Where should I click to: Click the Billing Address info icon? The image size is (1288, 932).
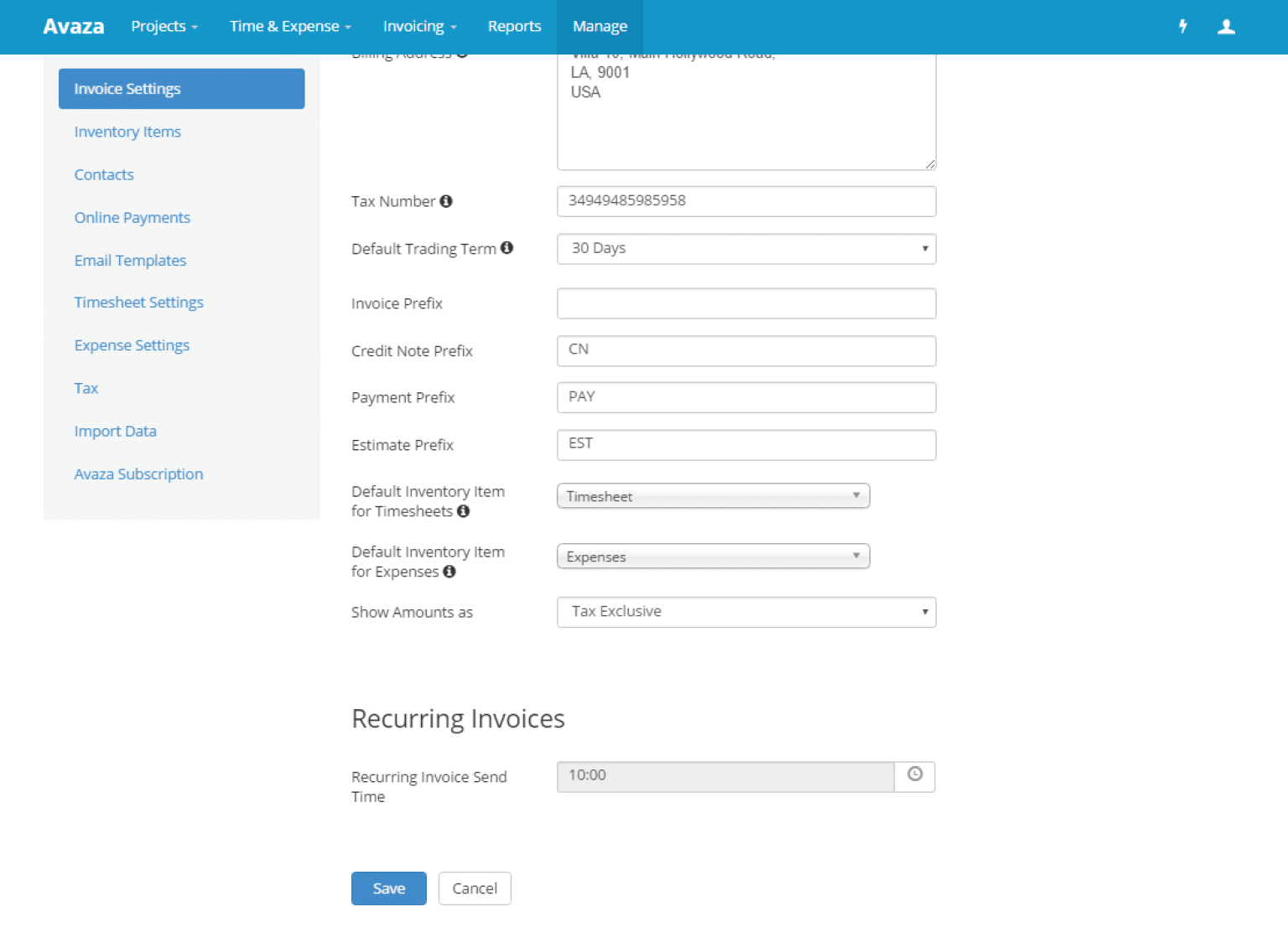(x=462, y=52)
